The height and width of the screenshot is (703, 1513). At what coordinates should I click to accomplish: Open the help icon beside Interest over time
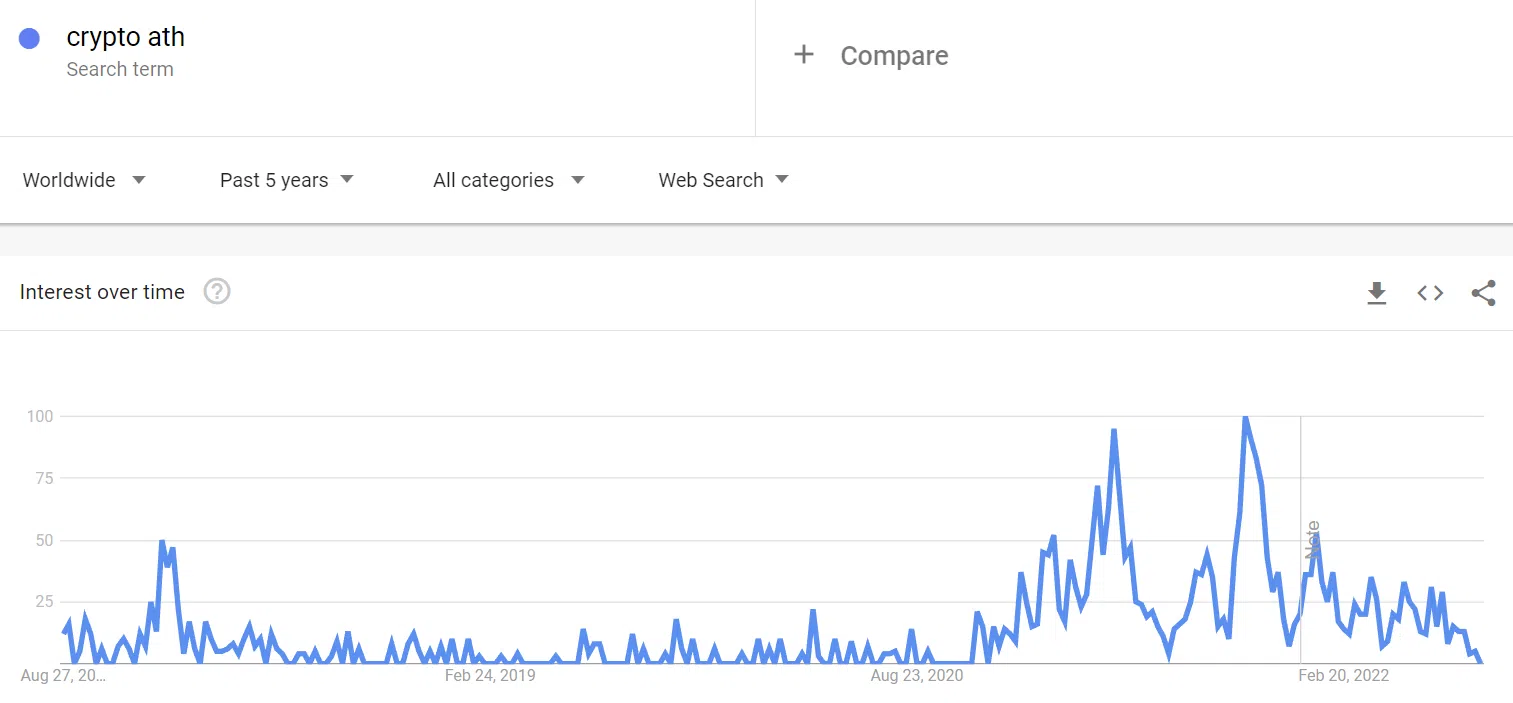(x=217, y=292)
